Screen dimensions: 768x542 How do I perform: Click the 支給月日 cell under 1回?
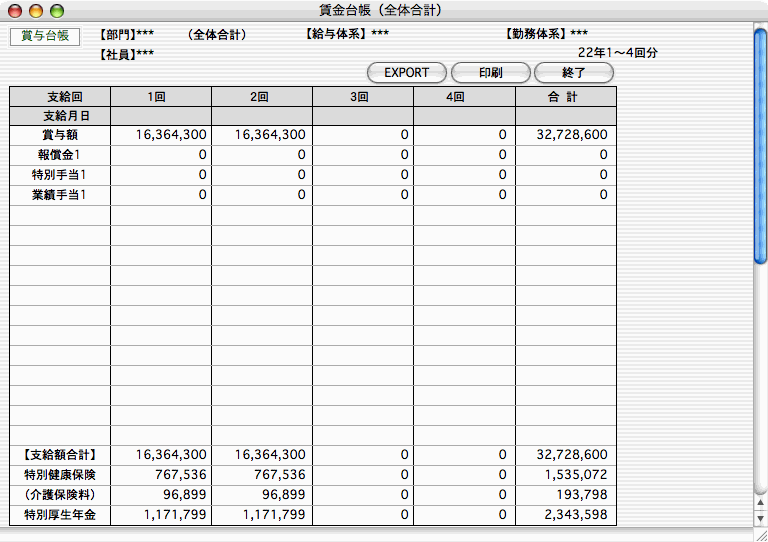click(x=160, y=116)
